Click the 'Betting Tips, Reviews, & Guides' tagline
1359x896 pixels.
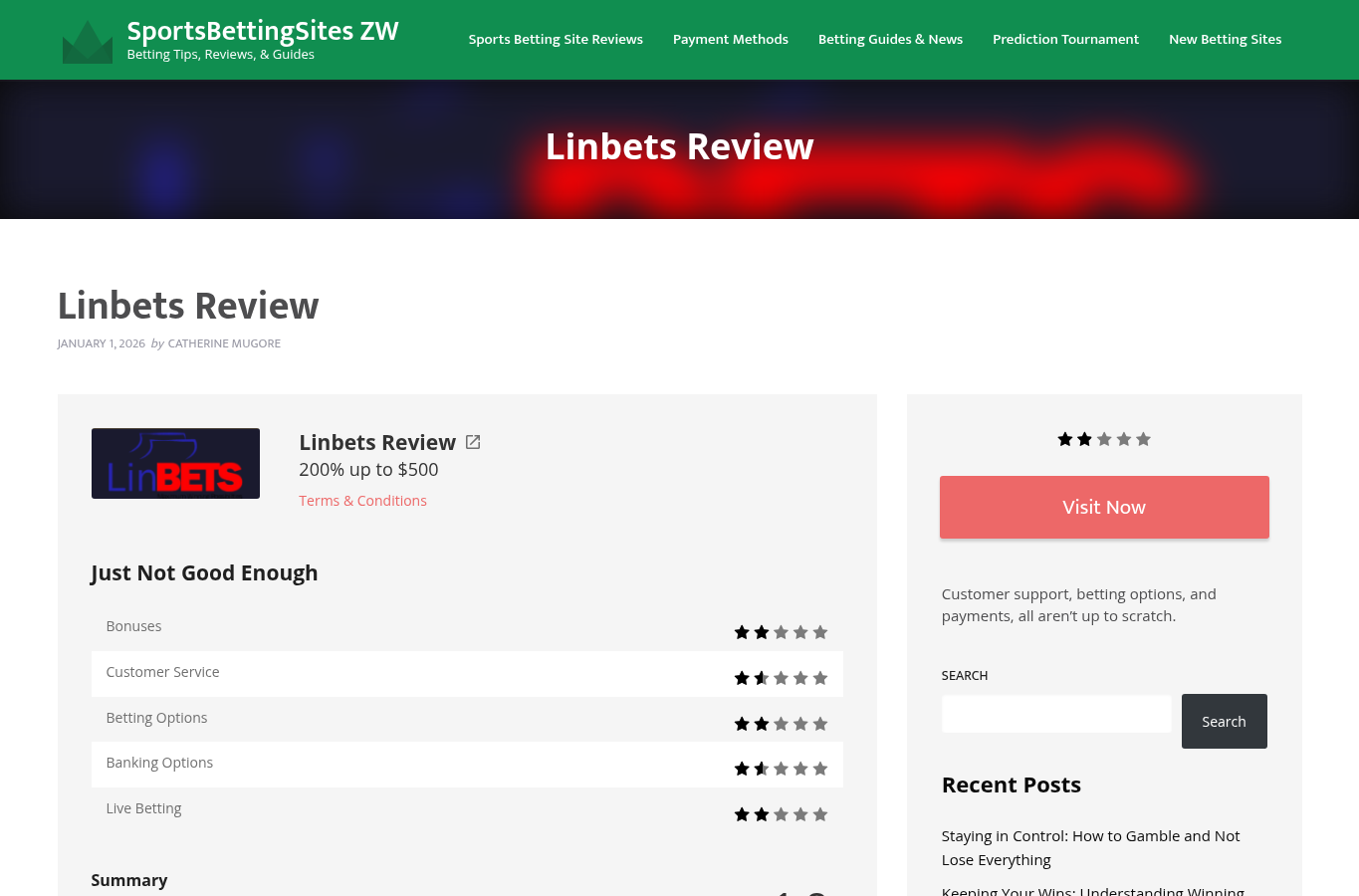(x=221, y=55)
